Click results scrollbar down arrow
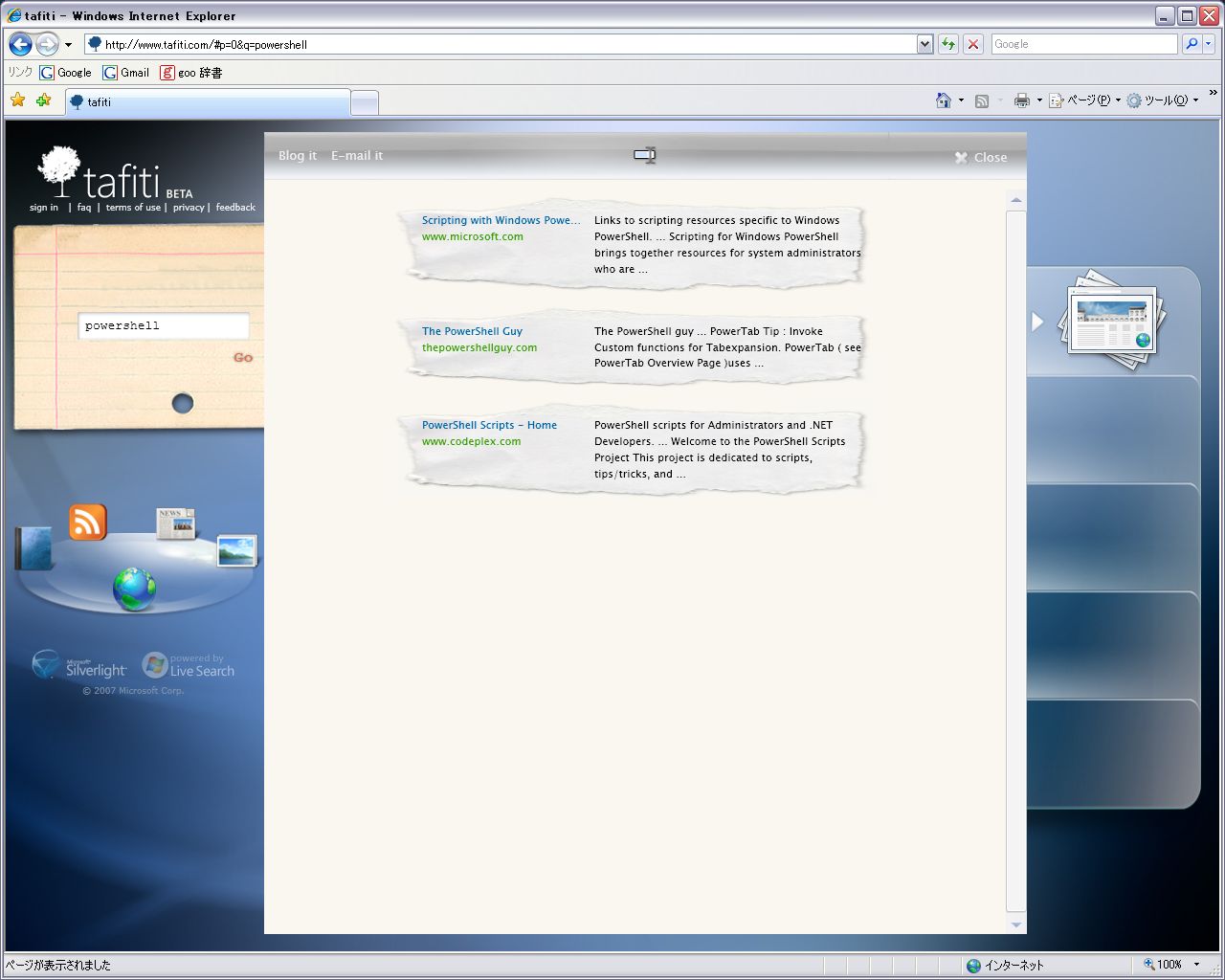 coord(1016,924)
